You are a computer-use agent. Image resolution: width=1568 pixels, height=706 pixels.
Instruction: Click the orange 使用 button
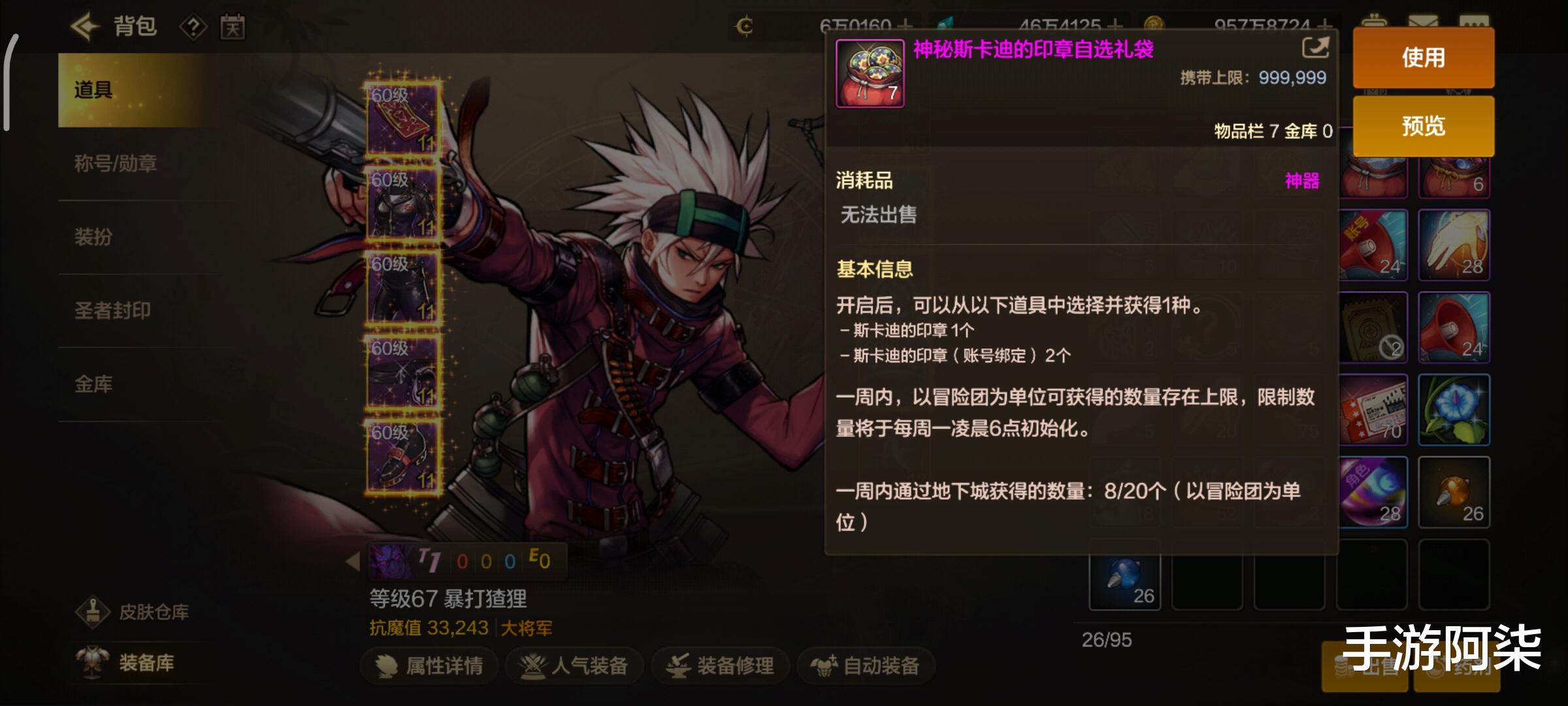[1423, 58]
